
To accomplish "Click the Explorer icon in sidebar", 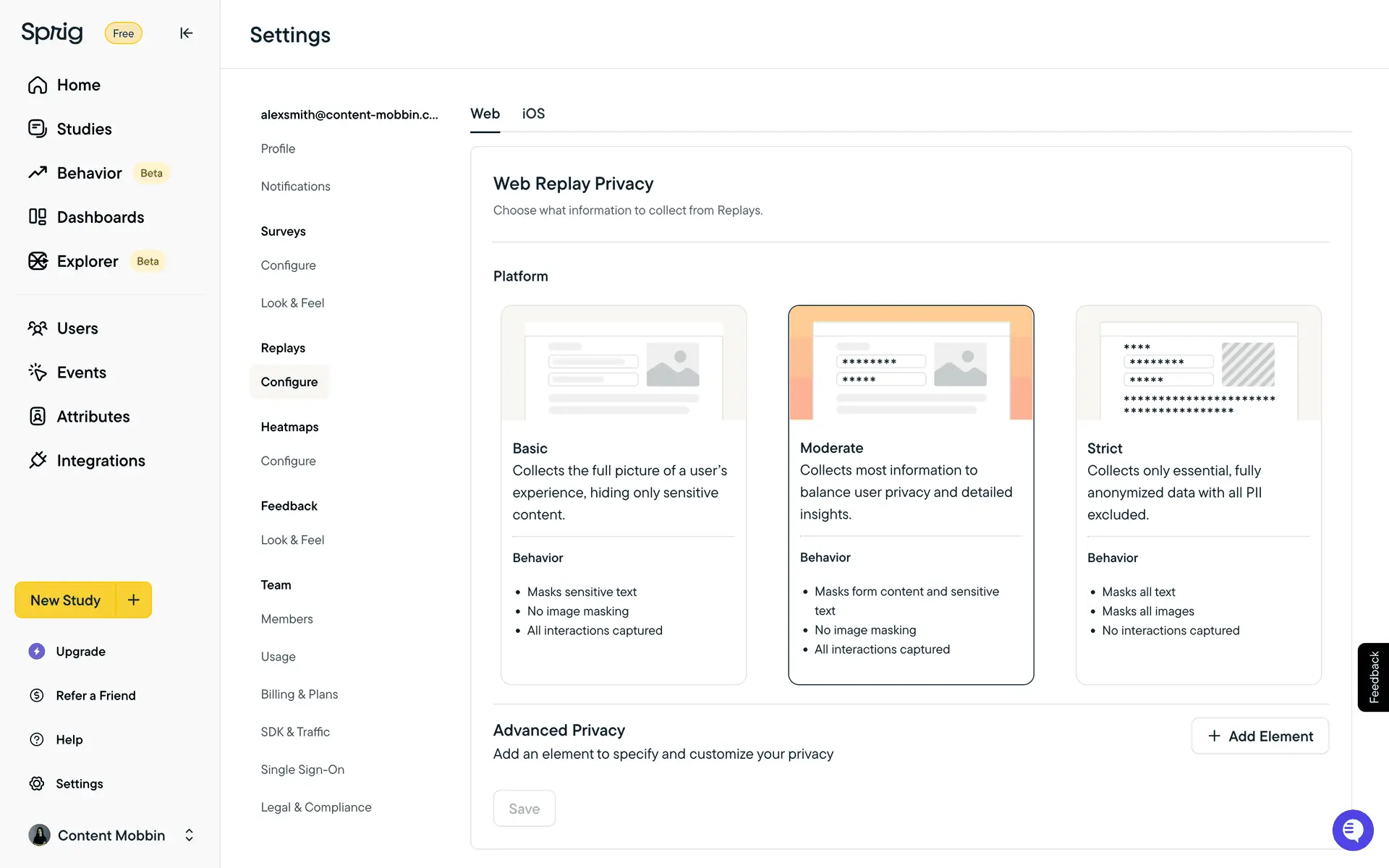I will tap(38, 261).
